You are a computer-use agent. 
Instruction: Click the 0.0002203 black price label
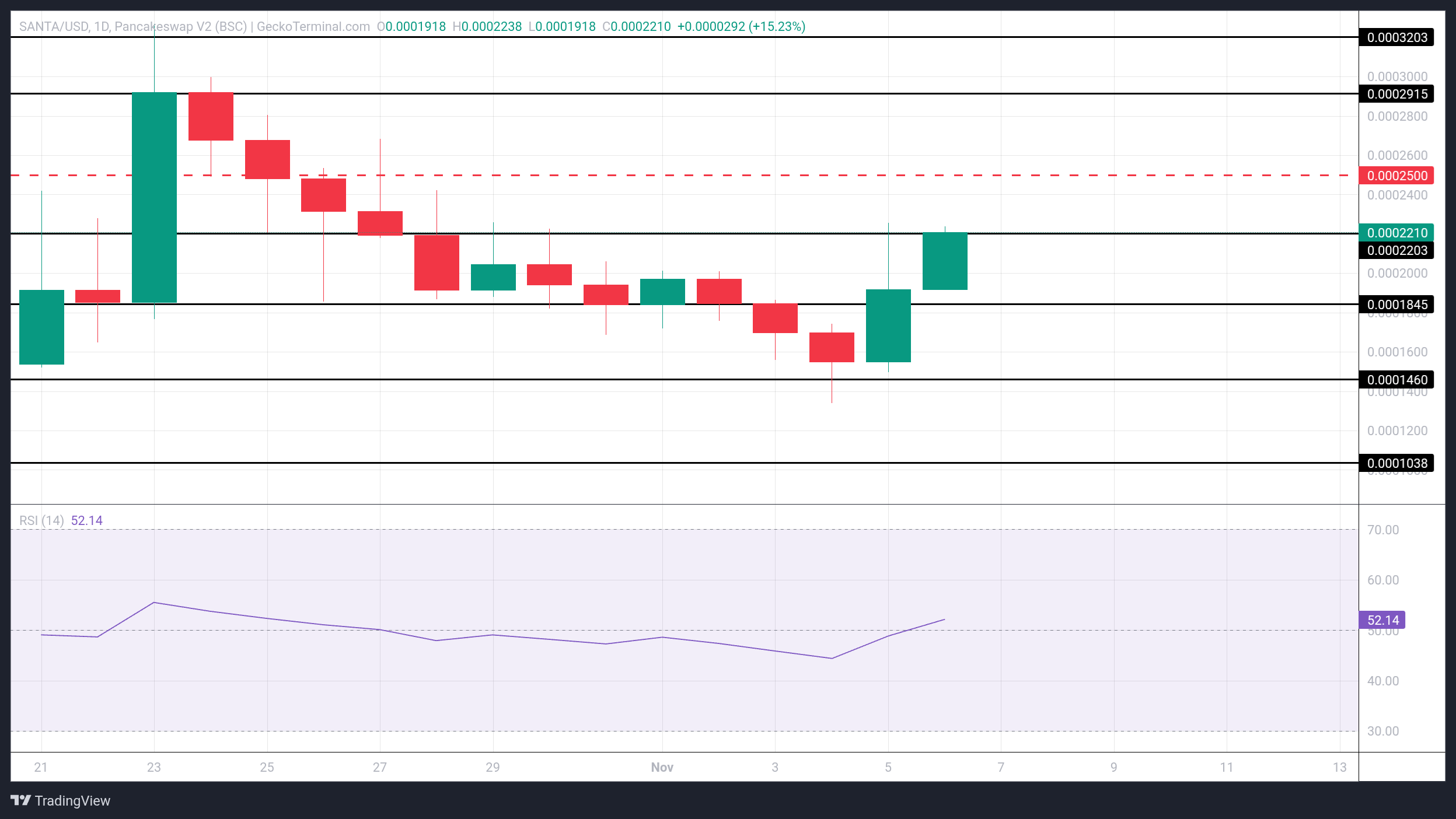coord(1396,250)
